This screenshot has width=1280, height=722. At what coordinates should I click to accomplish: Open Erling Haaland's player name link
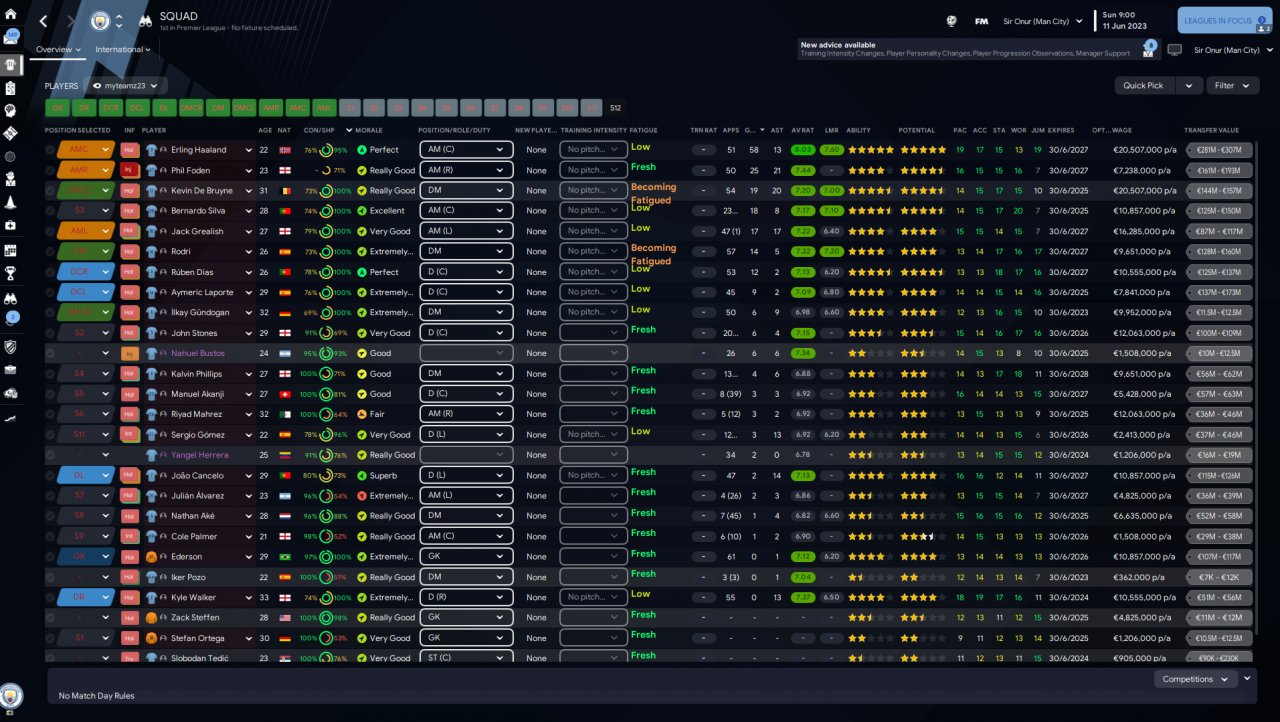(x=198, y=150)
